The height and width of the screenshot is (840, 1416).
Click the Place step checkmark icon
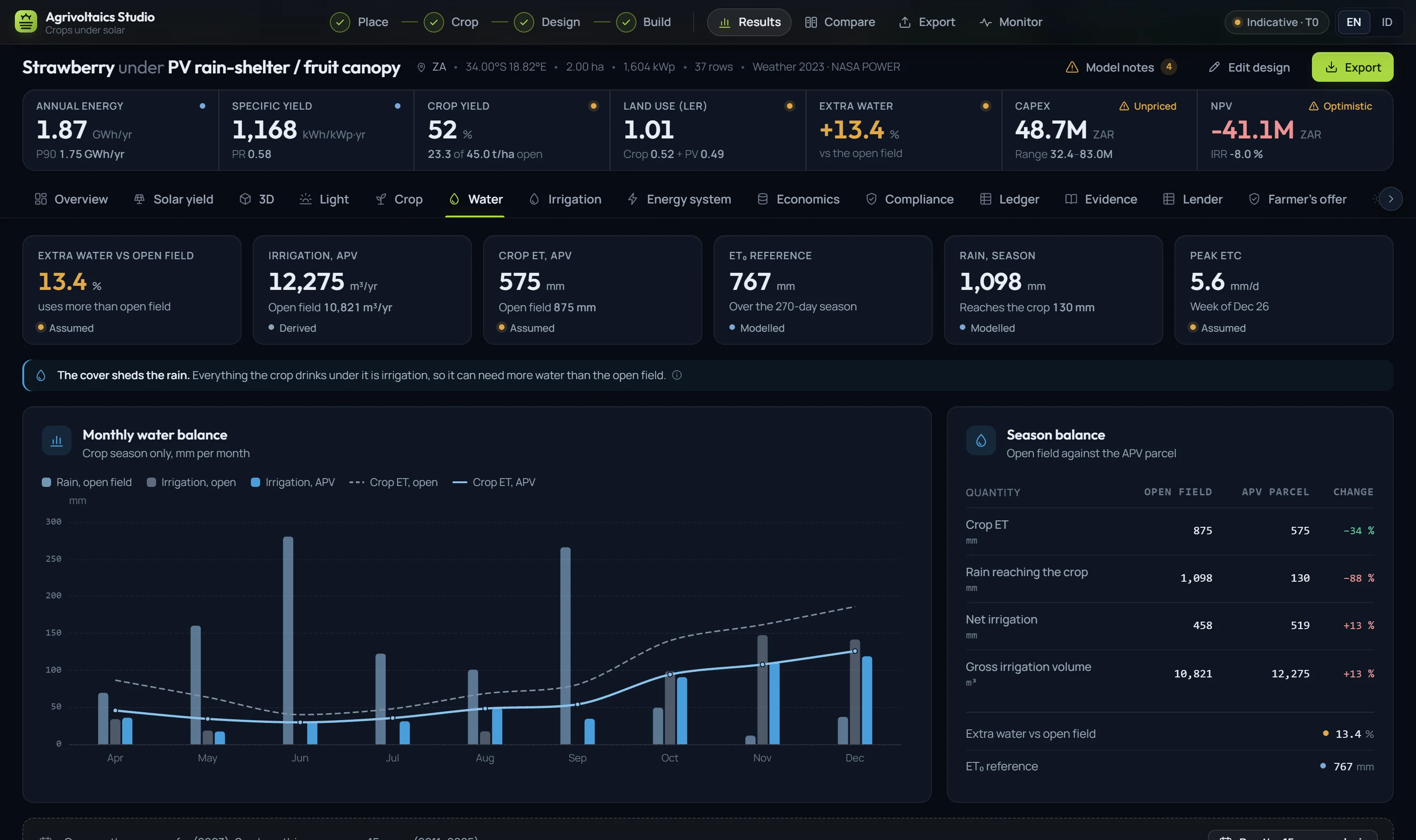click(340, 23)
